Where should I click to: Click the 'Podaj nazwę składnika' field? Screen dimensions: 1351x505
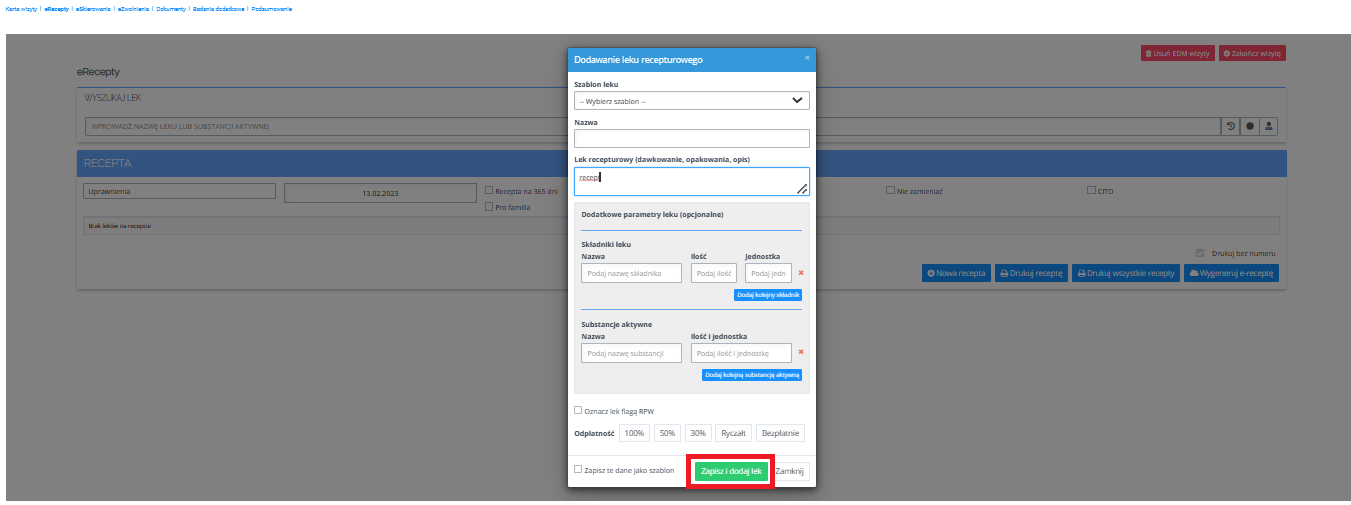pos(631,273)
